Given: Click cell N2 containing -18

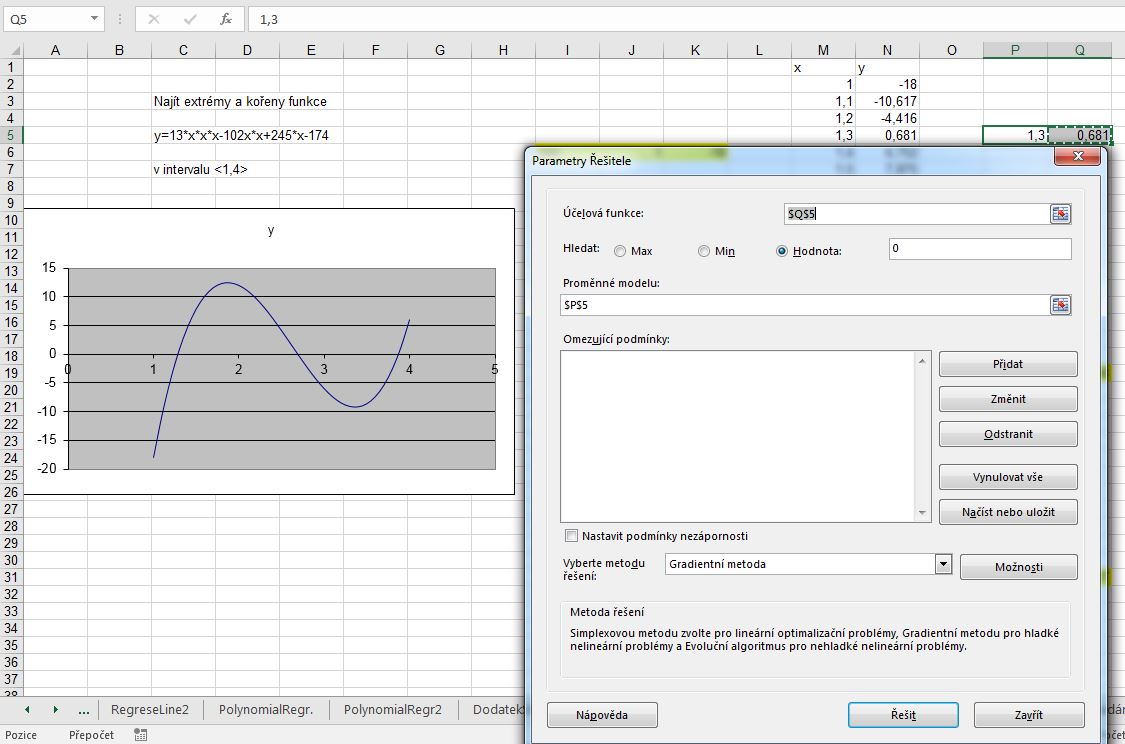Looking at the screenshot, I should [887, 84].
